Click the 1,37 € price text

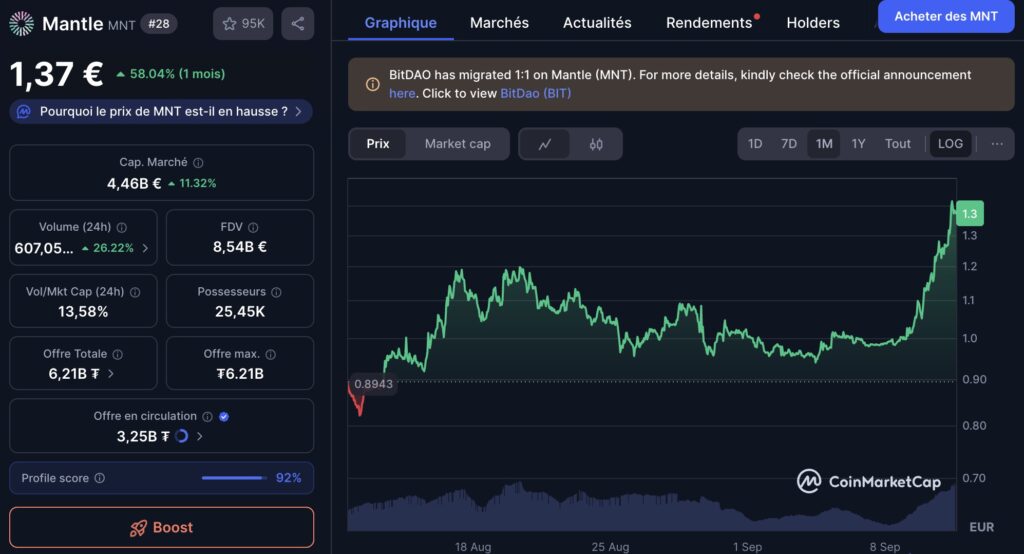(x=56, y=74)
